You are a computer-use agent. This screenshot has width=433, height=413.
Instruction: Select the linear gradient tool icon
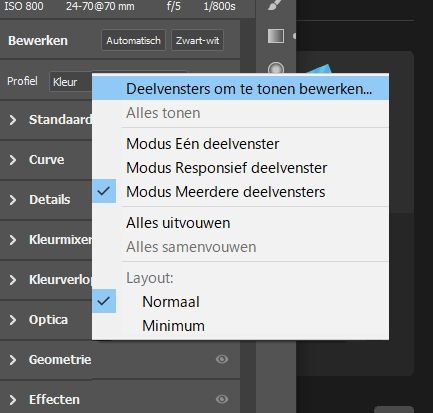tap(276, 36)
